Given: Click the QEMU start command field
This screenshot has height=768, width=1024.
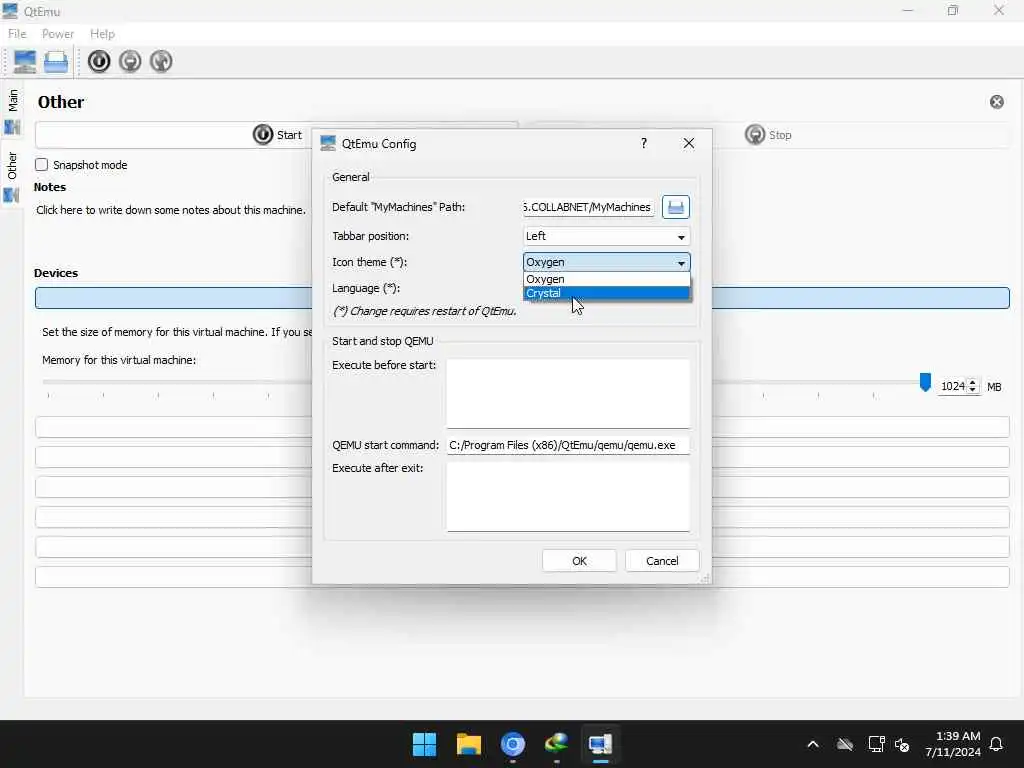Looking at the screenshot, I should coord(568,445).
